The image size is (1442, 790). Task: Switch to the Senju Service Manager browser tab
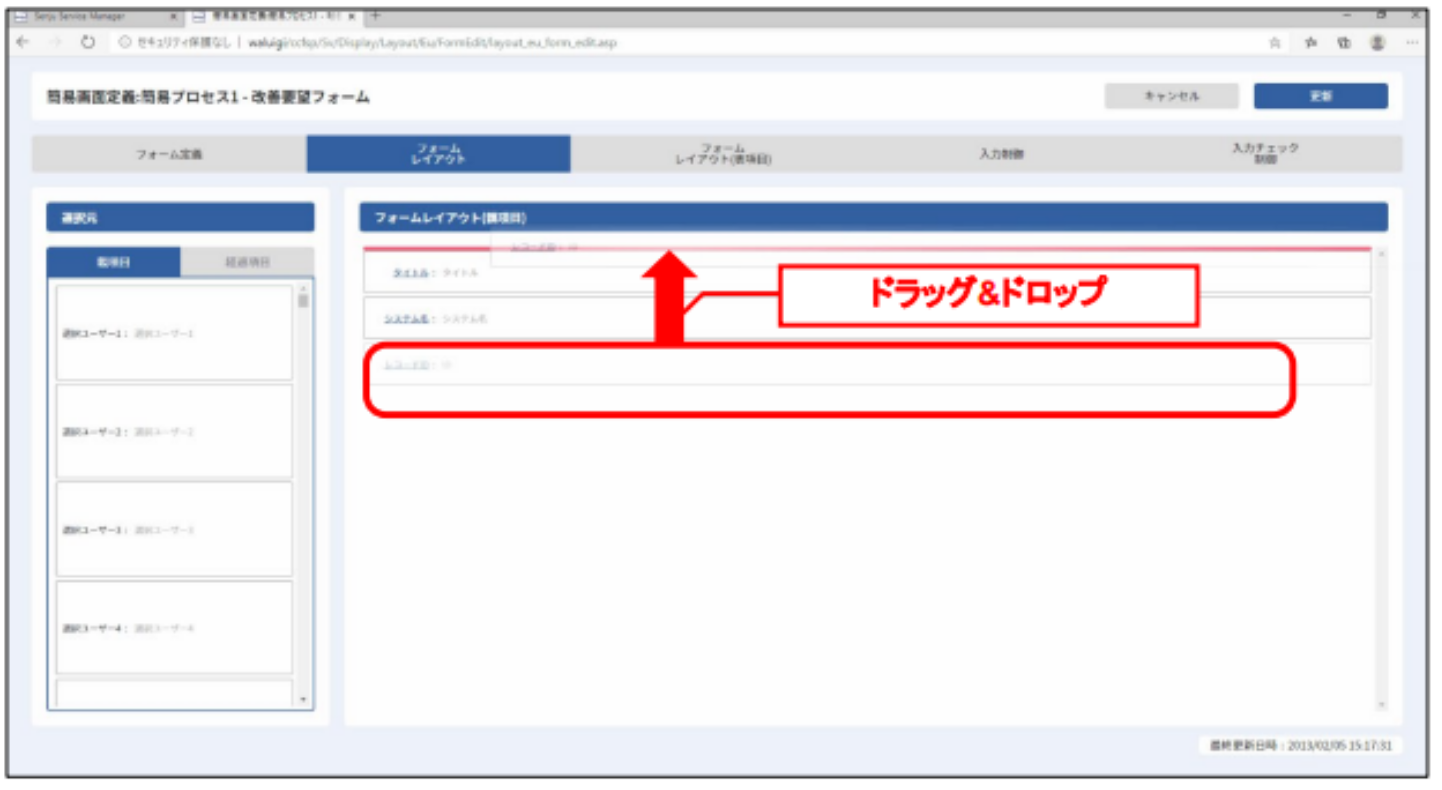click(96, 17)
